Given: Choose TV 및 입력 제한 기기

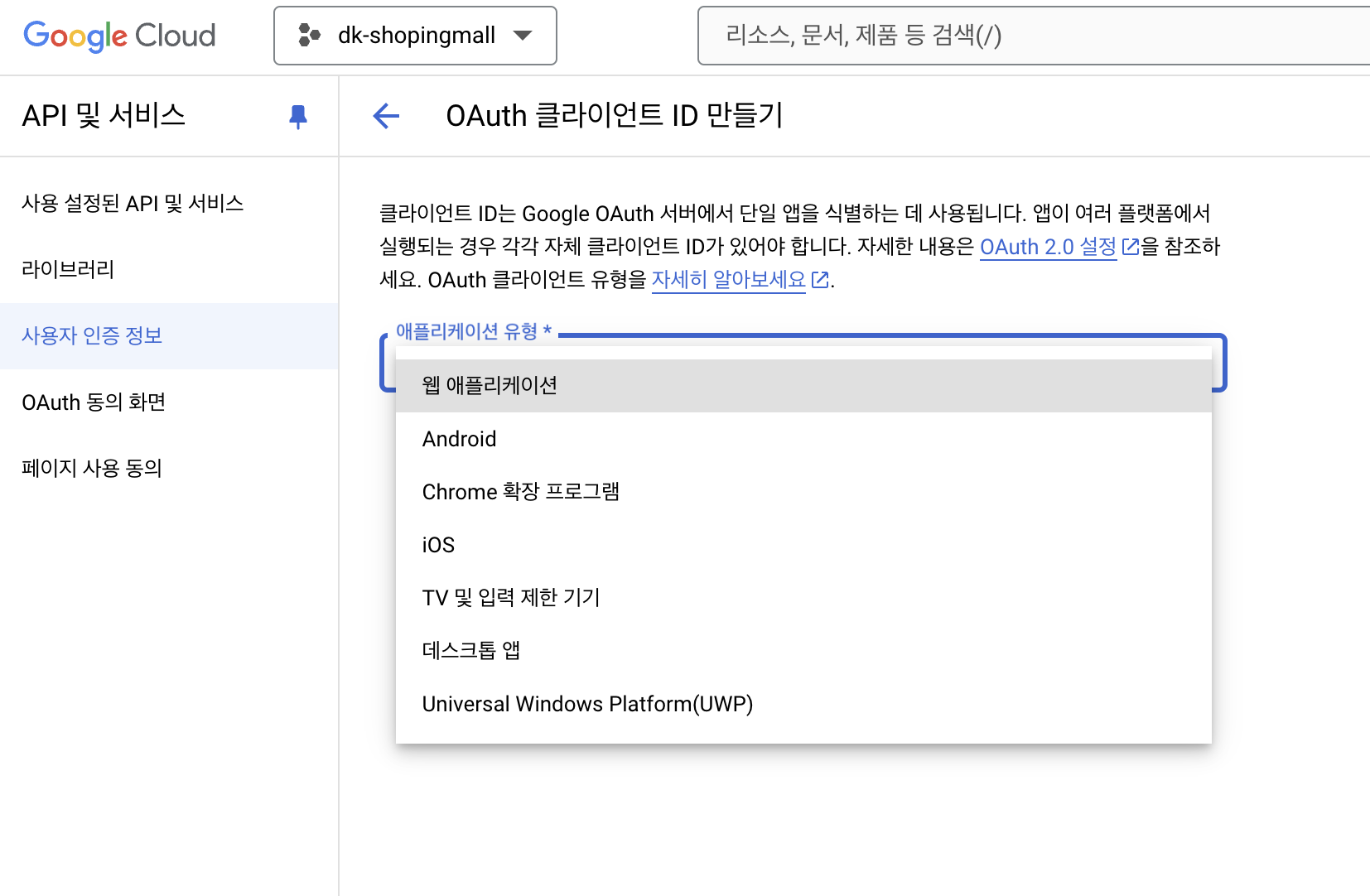Looking at the screenshot, I should (803, 598).
